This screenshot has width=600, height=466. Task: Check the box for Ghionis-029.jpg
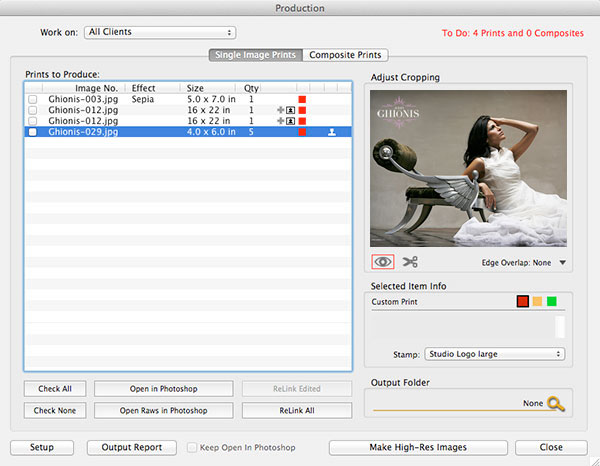(33, 131)
